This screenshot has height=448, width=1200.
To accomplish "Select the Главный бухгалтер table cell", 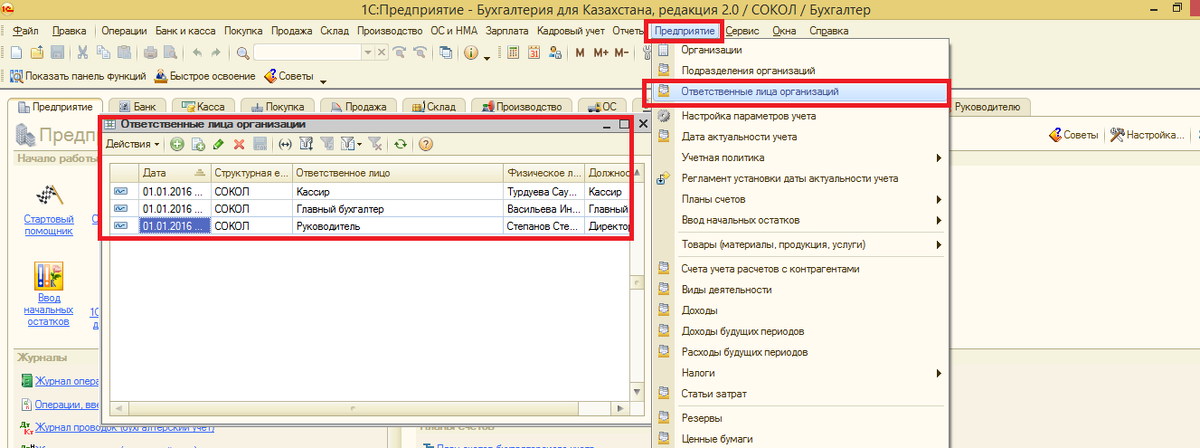I will [398, 209].
